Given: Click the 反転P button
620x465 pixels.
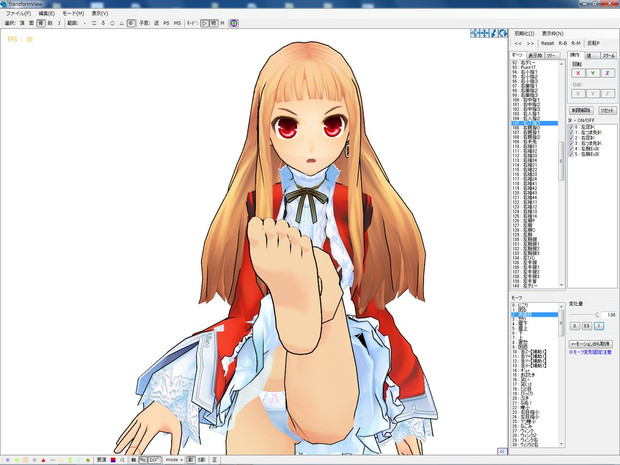Looking at the screenshot, I should [x=593, y=43].
